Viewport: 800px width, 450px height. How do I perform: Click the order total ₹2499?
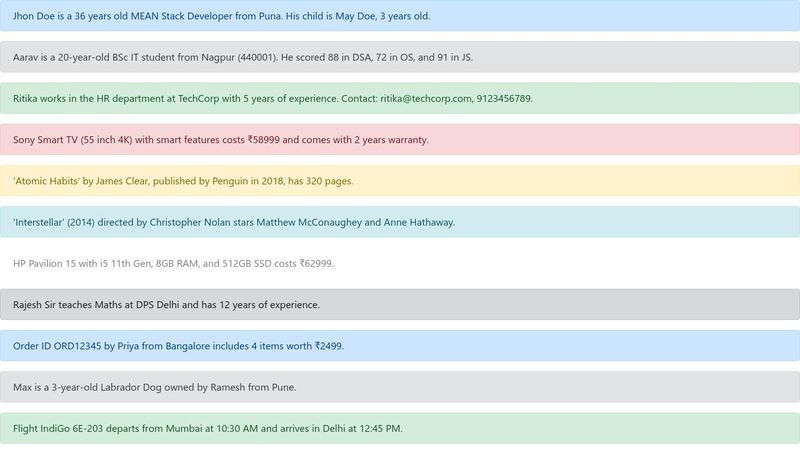point(327,346)
